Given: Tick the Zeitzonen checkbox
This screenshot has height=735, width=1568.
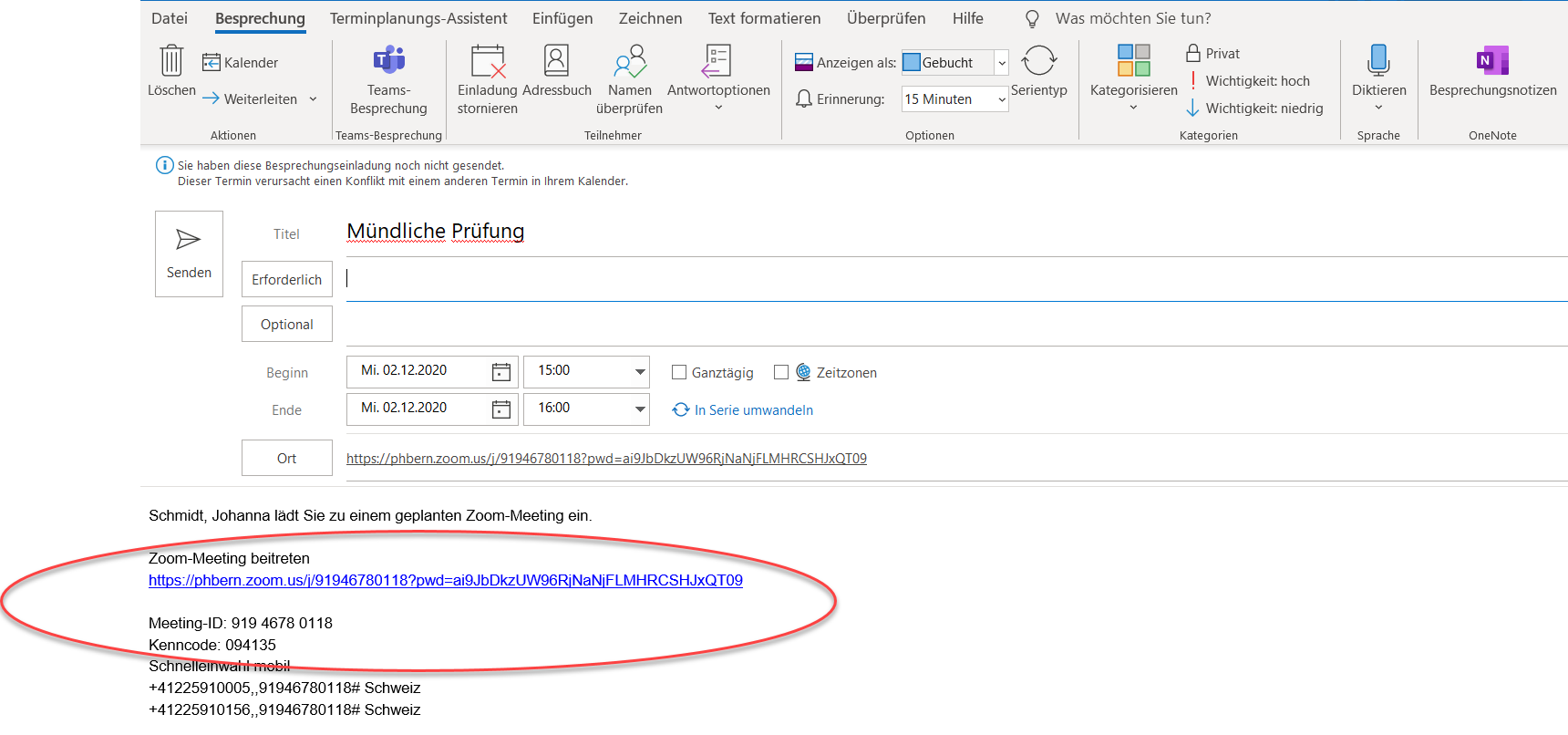Looking at the screenshot, I should [781, 372].
